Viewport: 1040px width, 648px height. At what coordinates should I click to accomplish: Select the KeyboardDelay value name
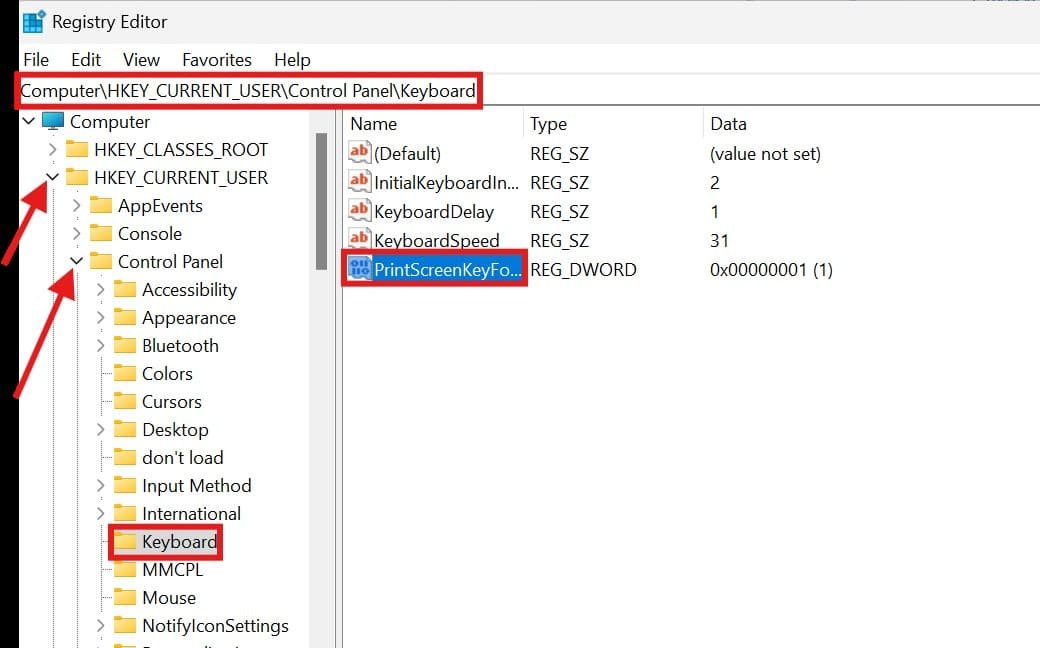(434, 212)
